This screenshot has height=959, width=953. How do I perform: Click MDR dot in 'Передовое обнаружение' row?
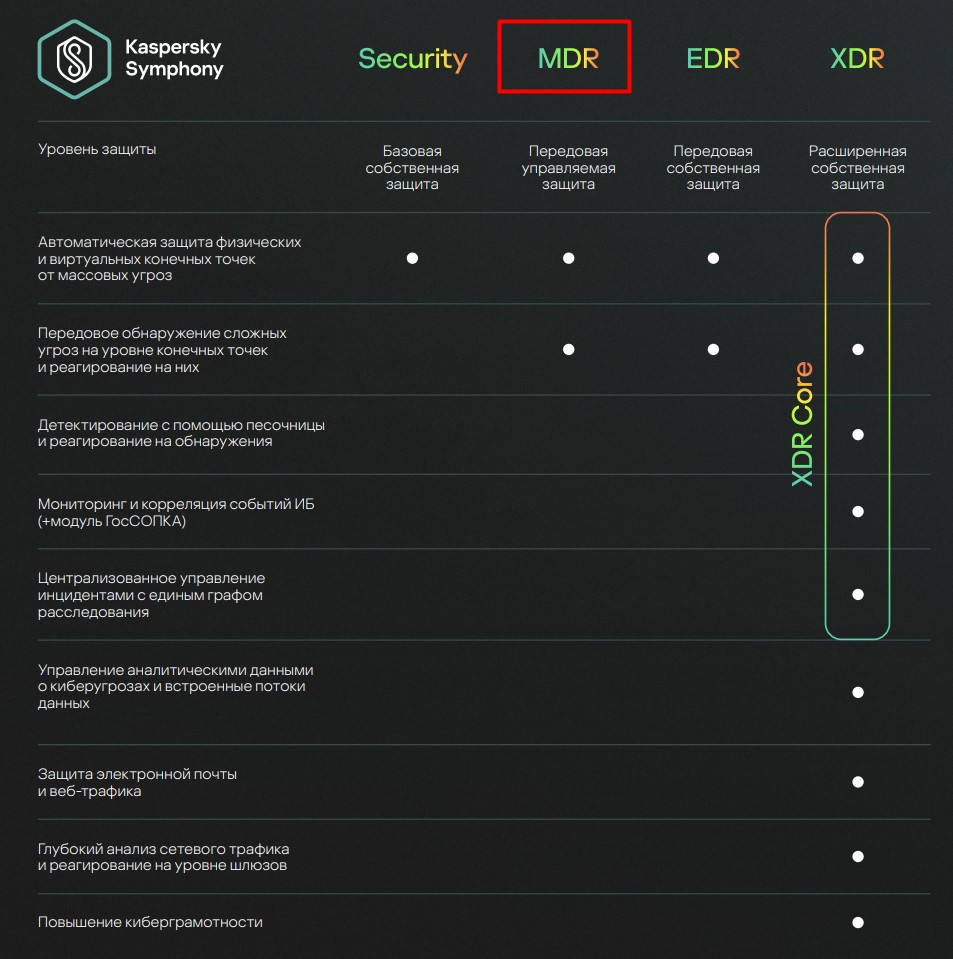click(568, 349)
